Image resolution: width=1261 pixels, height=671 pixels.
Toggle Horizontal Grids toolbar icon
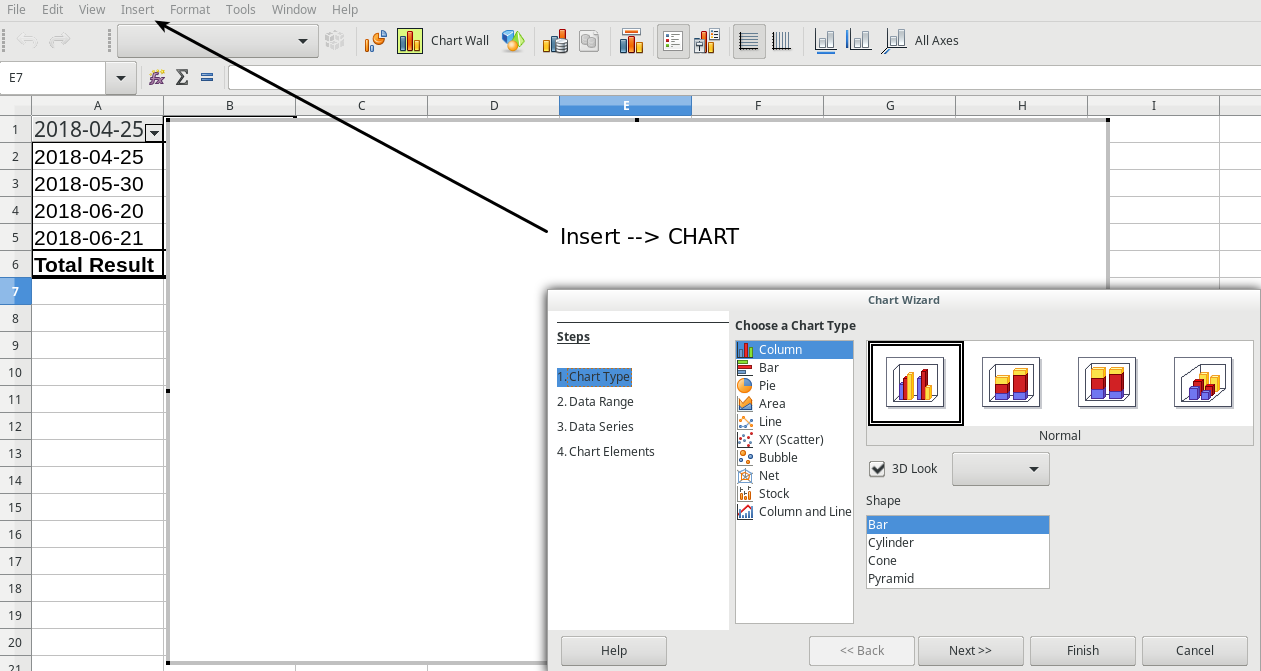click(749, 41)
